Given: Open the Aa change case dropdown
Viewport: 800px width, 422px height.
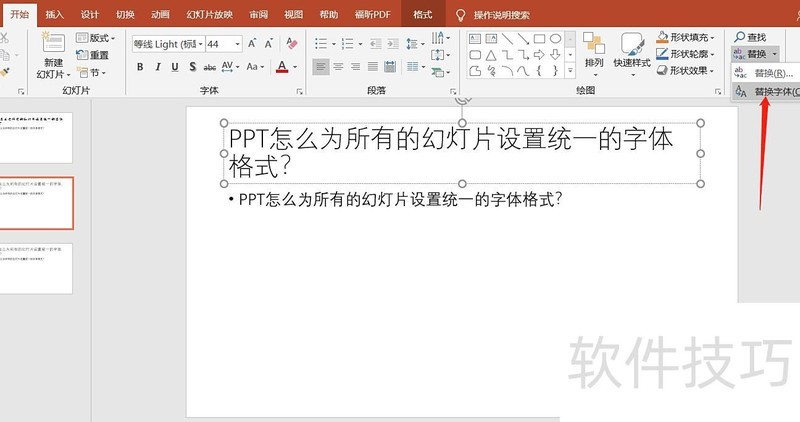Looking at the screenshot, I should click(255, 67).
